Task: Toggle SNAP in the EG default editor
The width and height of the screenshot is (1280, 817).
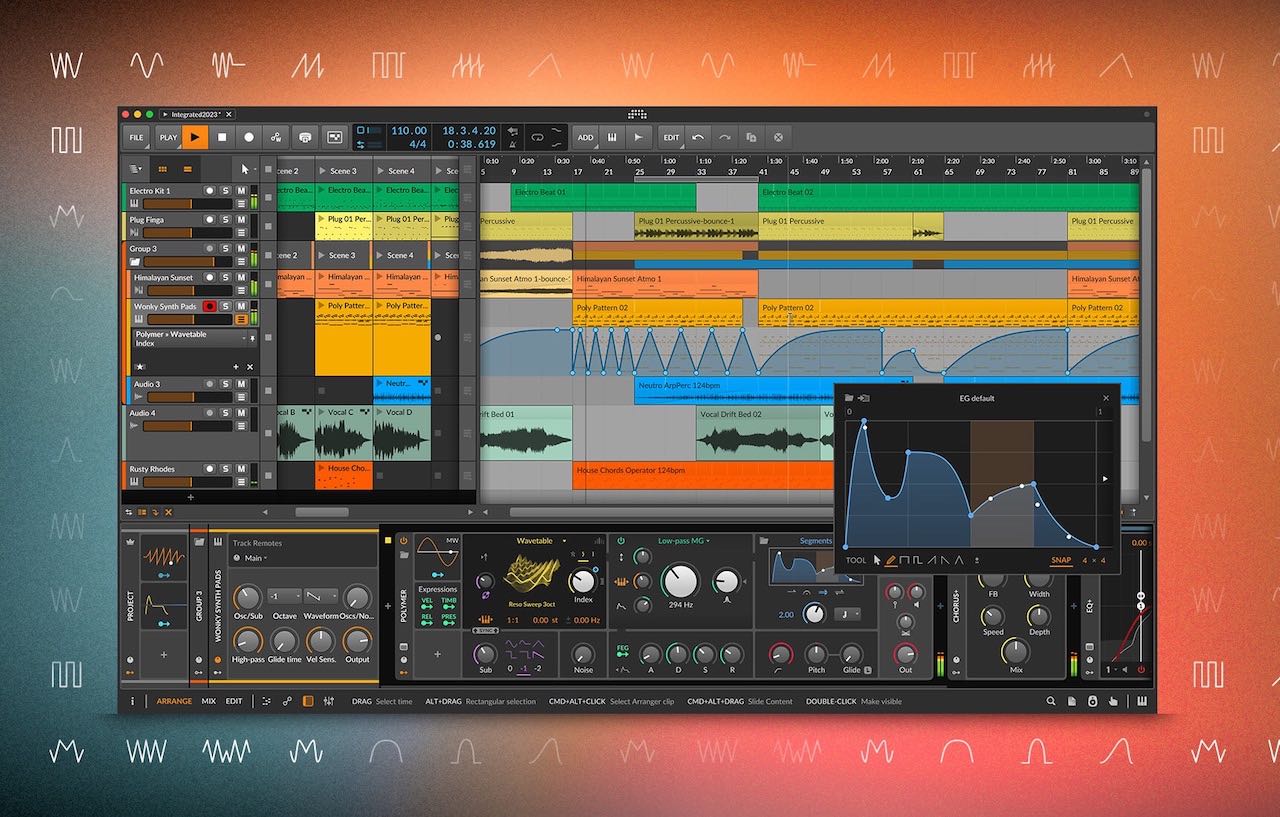Action: (x=1062, y=560)
